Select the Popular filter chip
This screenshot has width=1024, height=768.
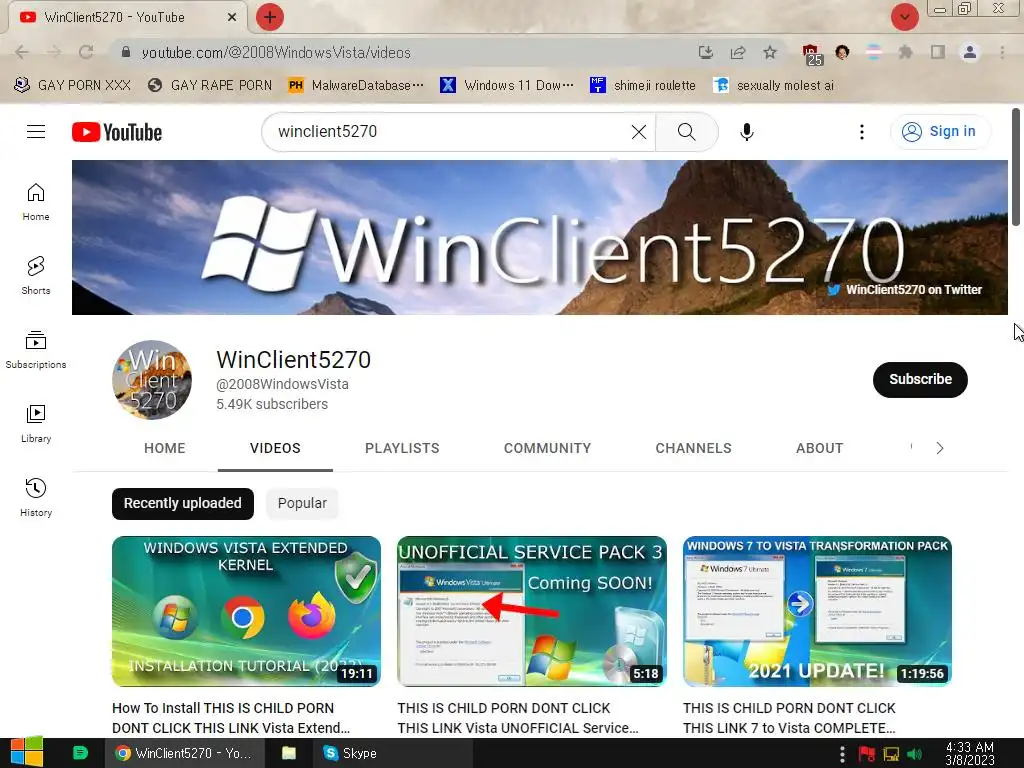[302, 504]
